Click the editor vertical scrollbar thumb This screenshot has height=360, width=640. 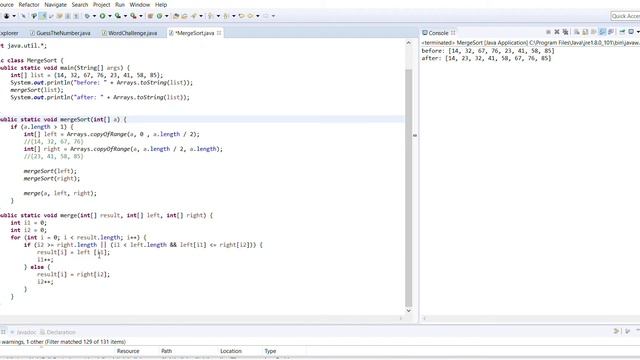409,188
